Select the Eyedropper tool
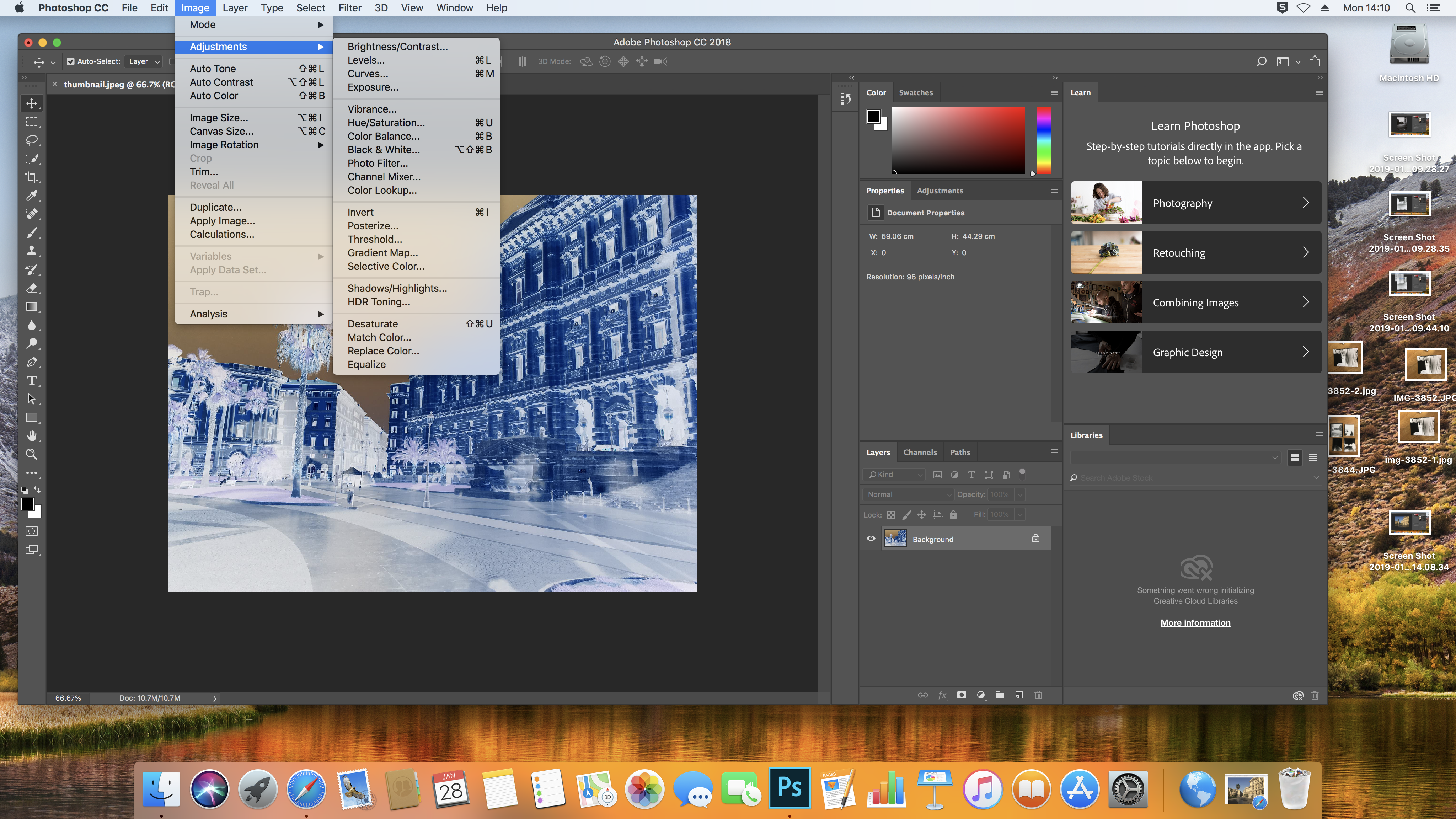The height and width of the screenshot is (819, 1456). coord(32,196)
